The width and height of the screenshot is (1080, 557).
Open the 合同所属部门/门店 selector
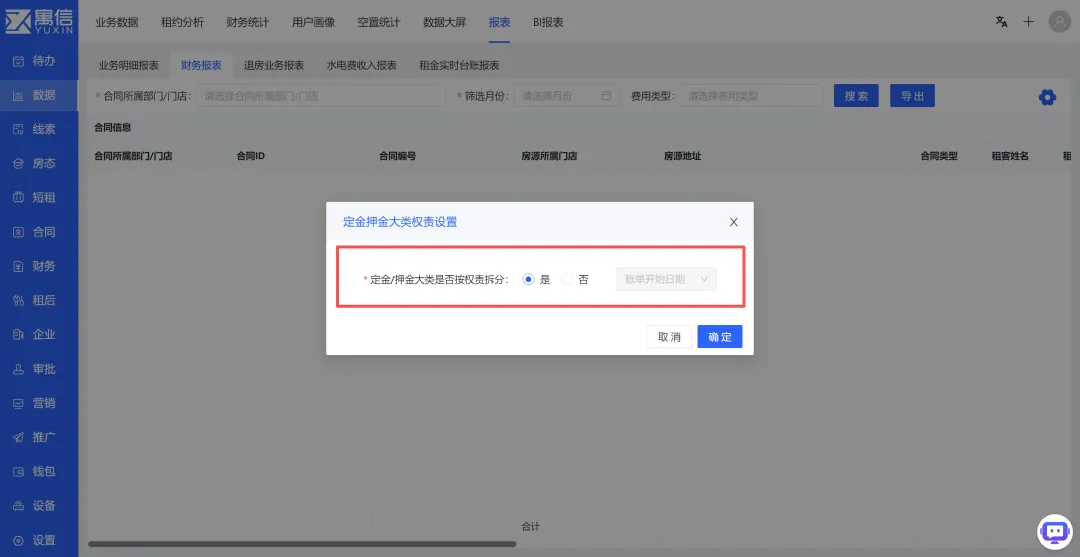tap(321, 96)
